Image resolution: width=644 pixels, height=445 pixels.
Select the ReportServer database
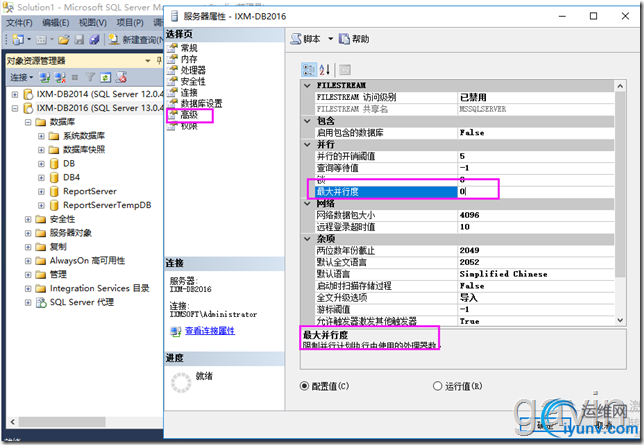pyautogui.click(x=90, y=191)
